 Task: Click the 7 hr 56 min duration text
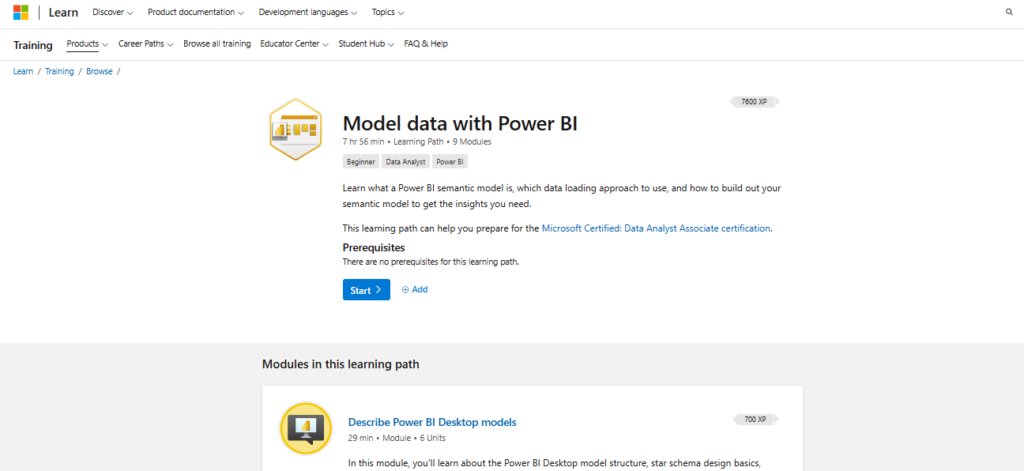point(364,142)
